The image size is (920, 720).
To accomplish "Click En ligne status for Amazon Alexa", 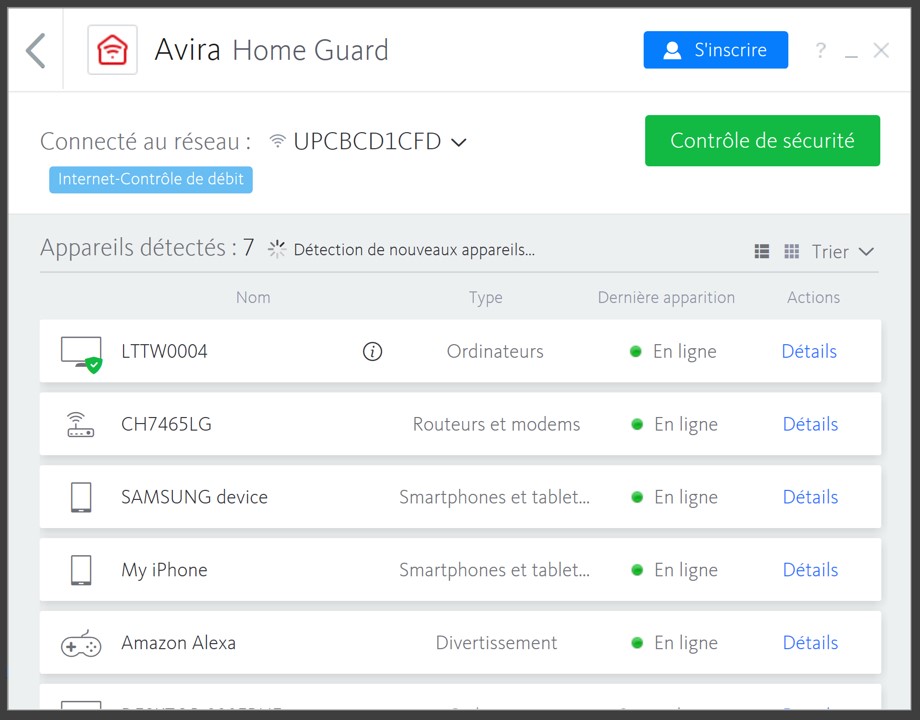I will tap(674, 643).
